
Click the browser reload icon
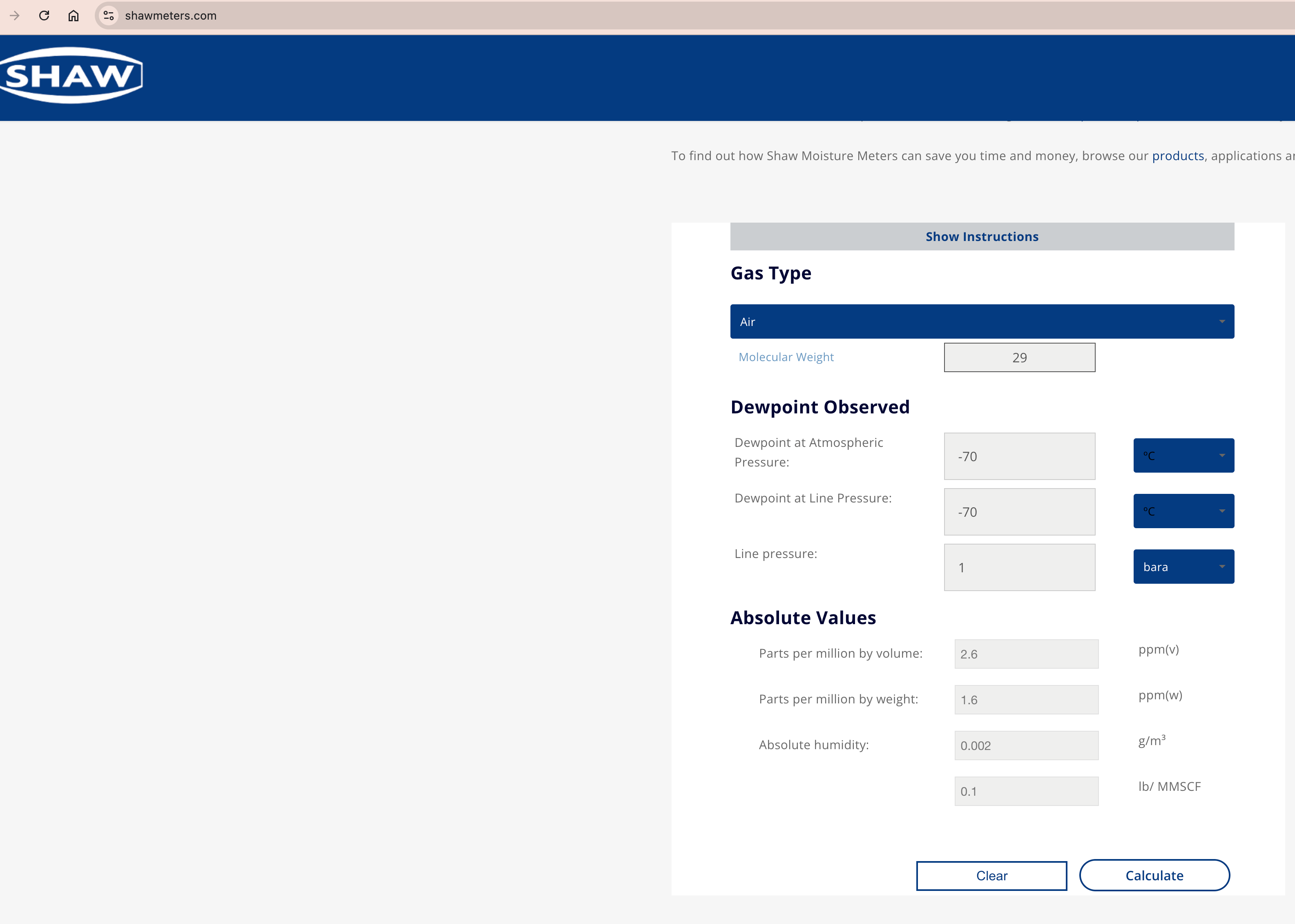click(x=44, y=16)
